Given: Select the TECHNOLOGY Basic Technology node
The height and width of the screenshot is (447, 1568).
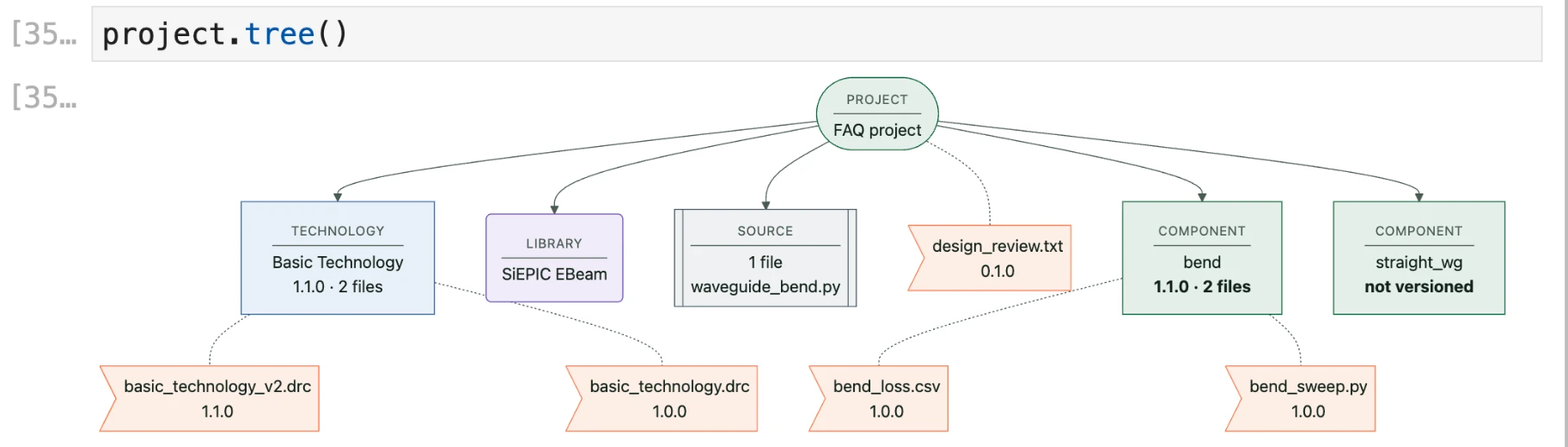Looking at the screenshot, I should point(338,258).
